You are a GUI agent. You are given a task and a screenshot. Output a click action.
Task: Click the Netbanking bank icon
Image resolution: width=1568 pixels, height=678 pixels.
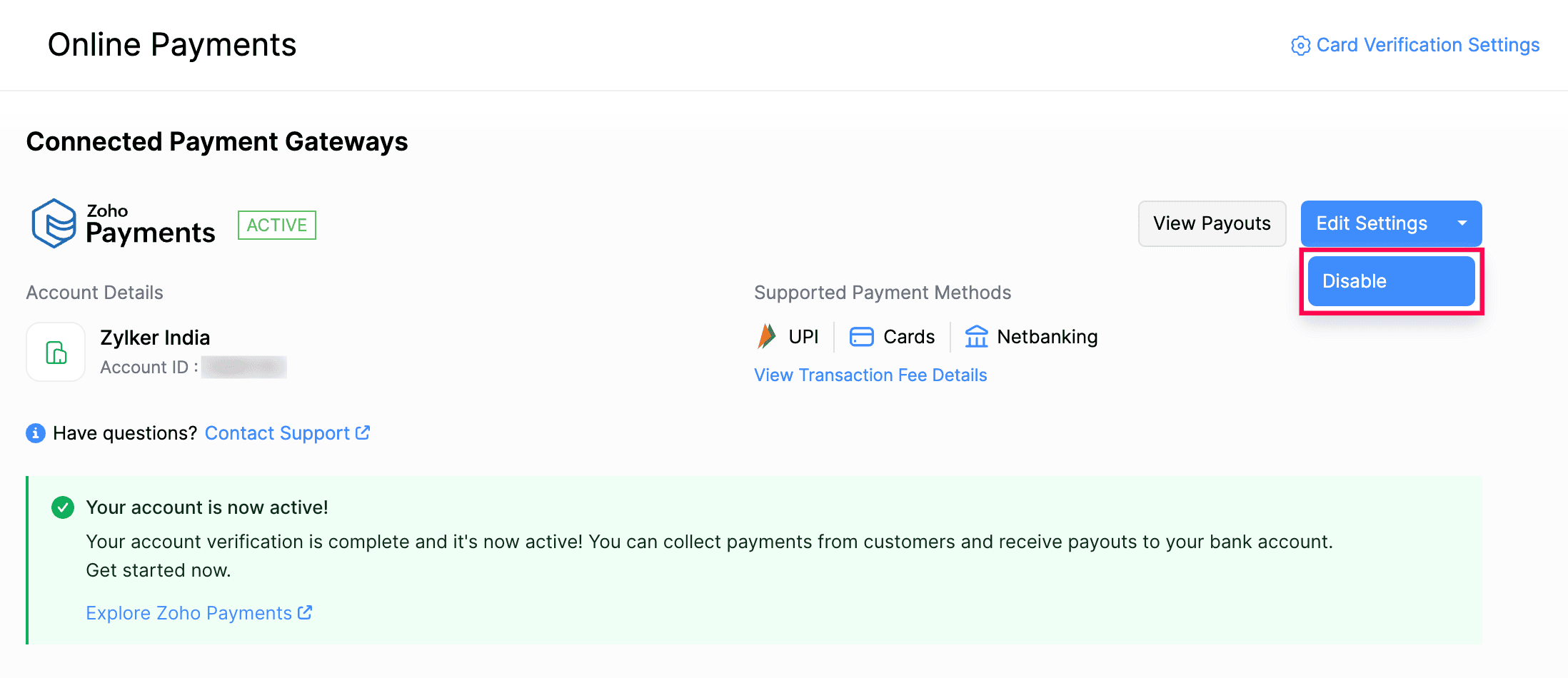point(976,335)
